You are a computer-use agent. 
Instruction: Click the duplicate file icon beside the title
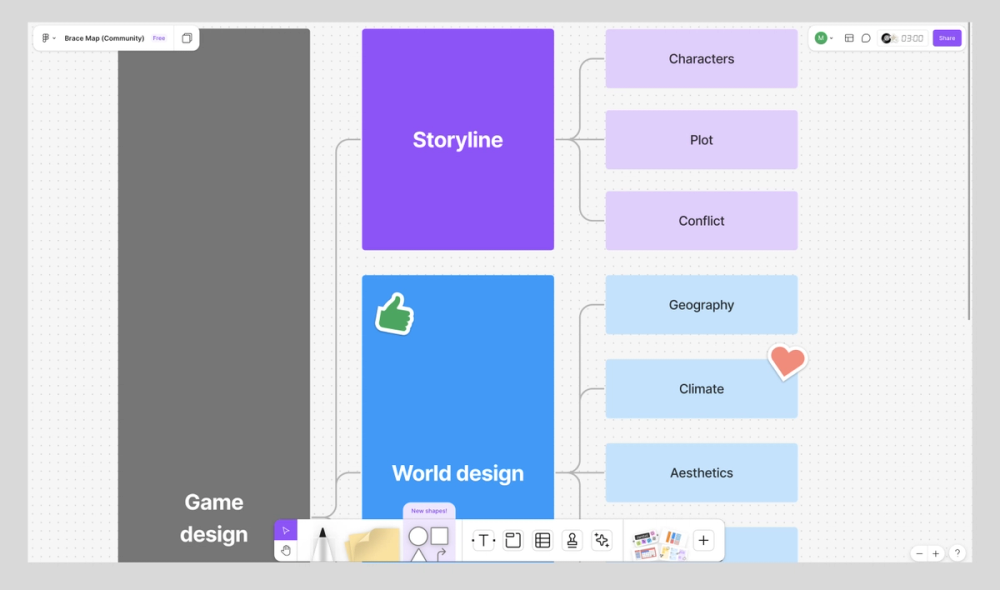187,37
